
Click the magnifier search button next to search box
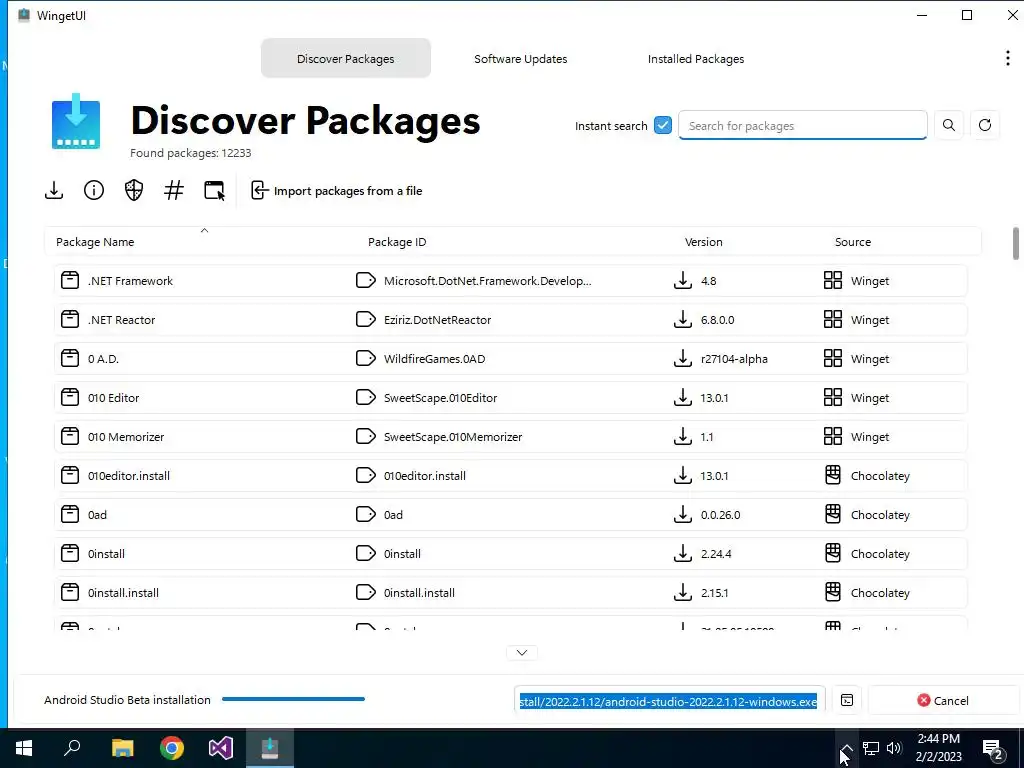coord(949,125)
